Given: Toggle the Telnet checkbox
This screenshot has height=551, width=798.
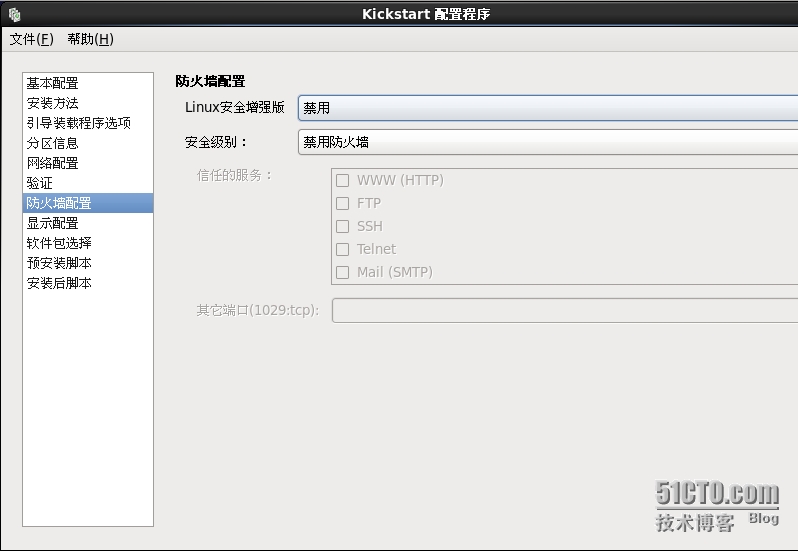Looking at the screenshot, I should tap(343, 249).
